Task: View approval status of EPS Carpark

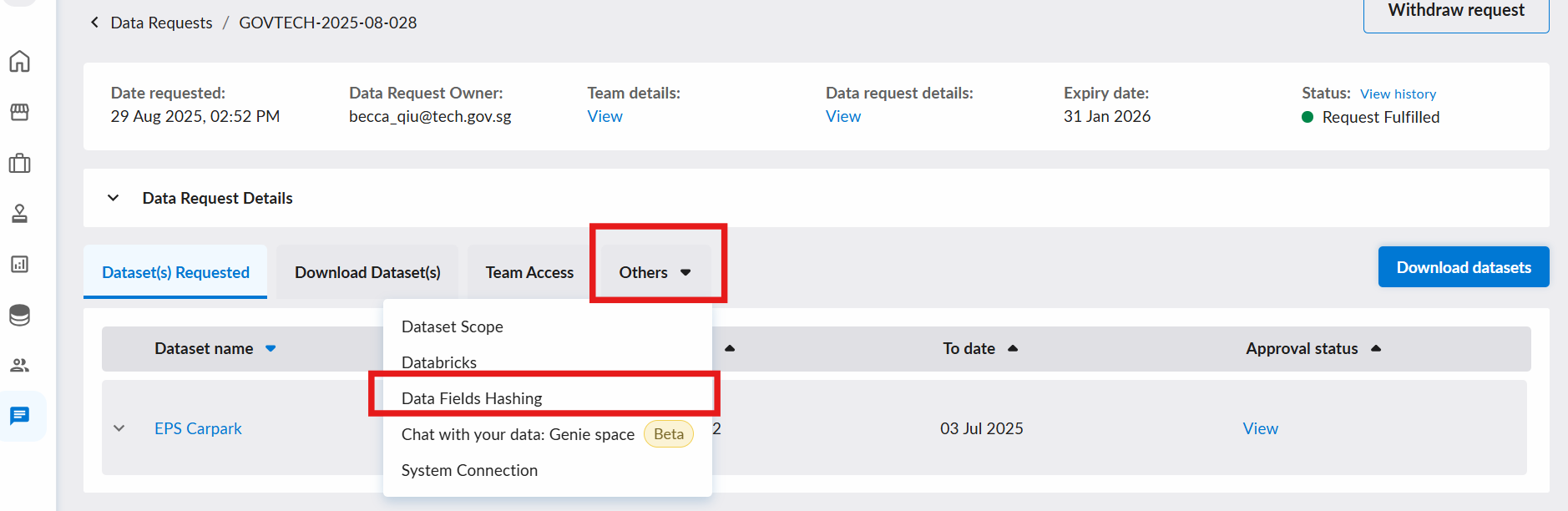Action: pos(1260,428)
